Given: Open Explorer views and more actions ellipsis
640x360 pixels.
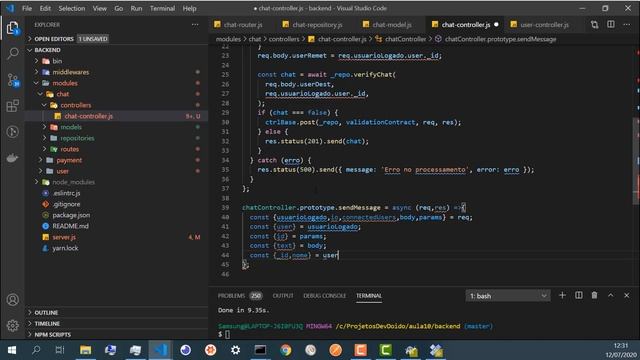Looking at the screenshot, I should [x=195, y=24].
